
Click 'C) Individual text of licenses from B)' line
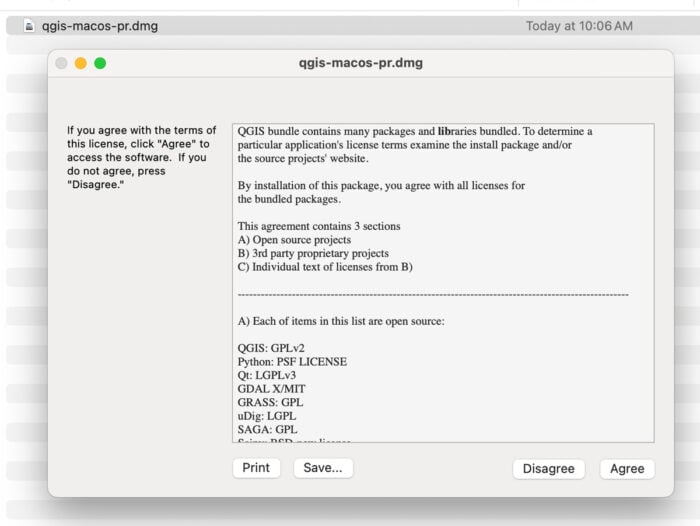(x=325, y=267)
